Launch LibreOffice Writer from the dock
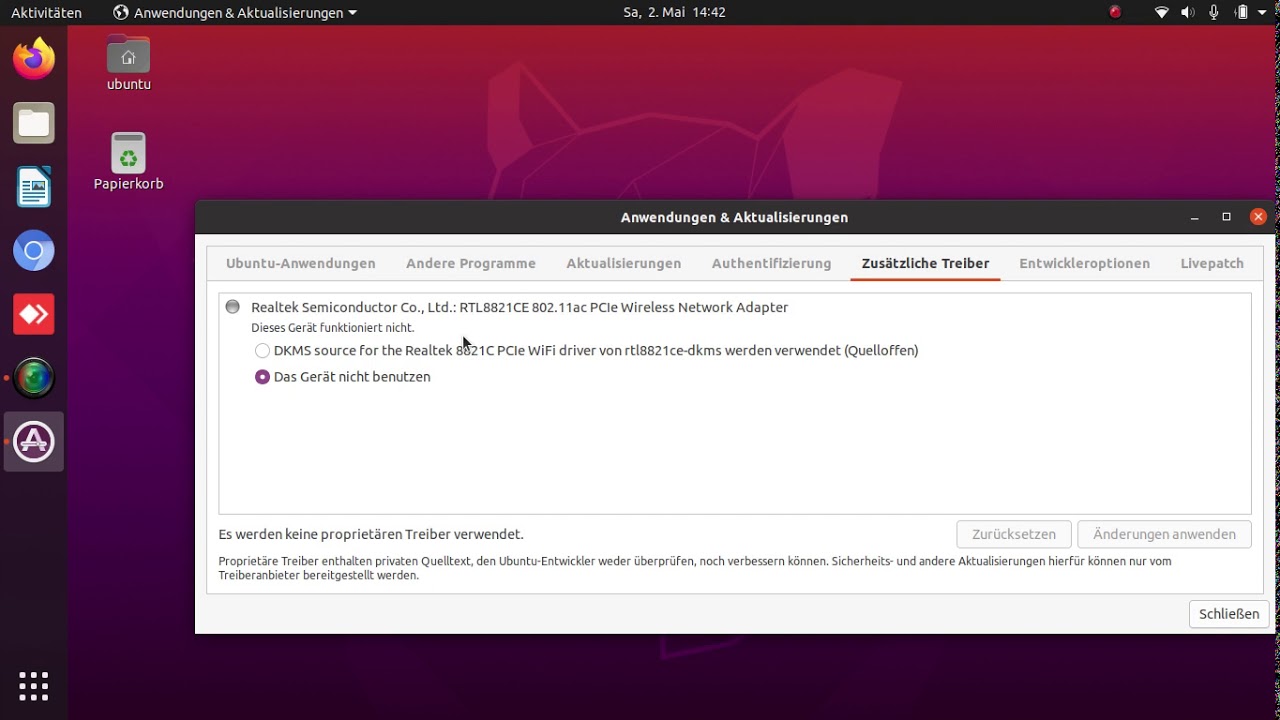 coord(34,187)
